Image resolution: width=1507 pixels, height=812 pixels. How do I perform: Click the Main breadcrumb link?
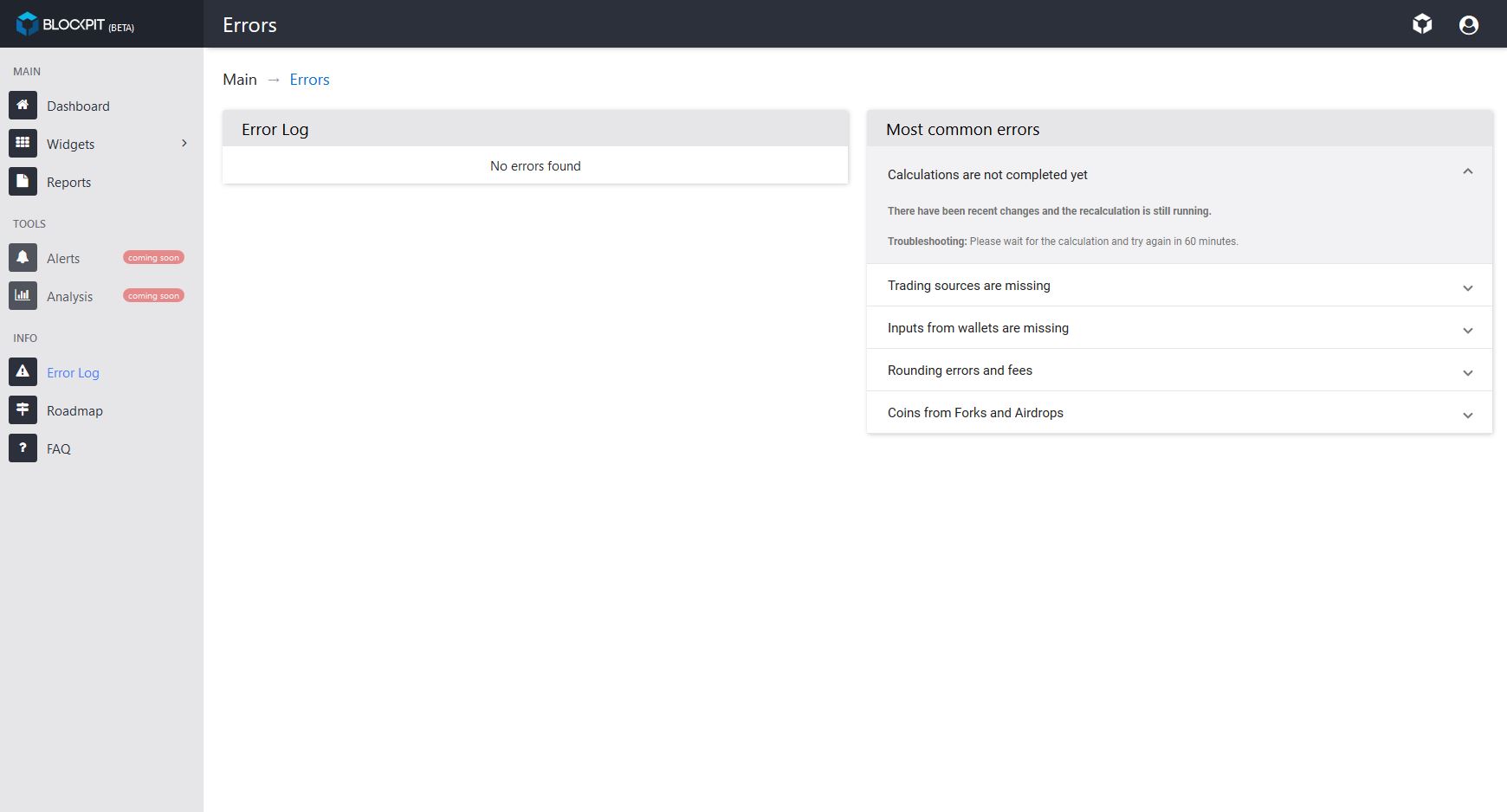tap(240, 80)
